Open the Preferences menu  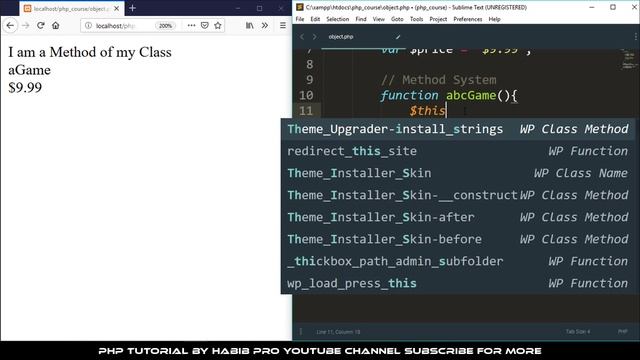pos(468,19)
